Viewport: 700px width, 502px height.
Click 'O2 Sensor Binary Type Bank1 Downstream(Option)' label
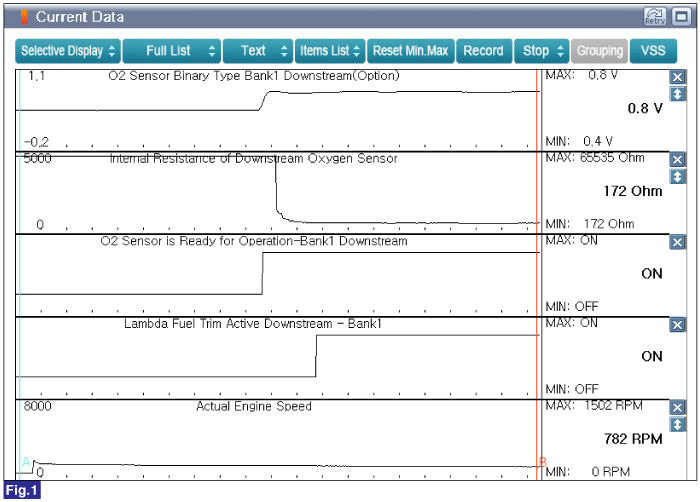(x=254, y=76)
